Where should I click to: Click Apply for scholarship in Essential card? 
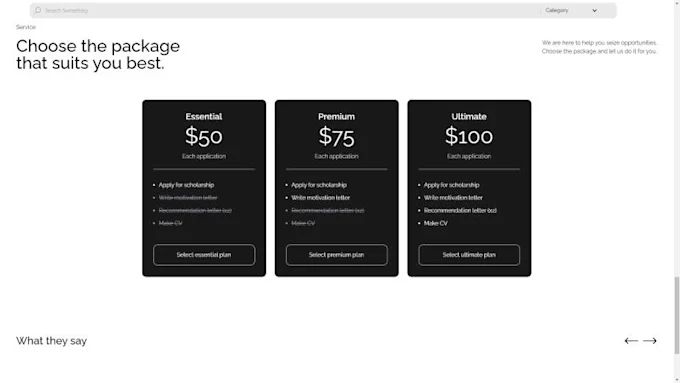pos(186,185)
